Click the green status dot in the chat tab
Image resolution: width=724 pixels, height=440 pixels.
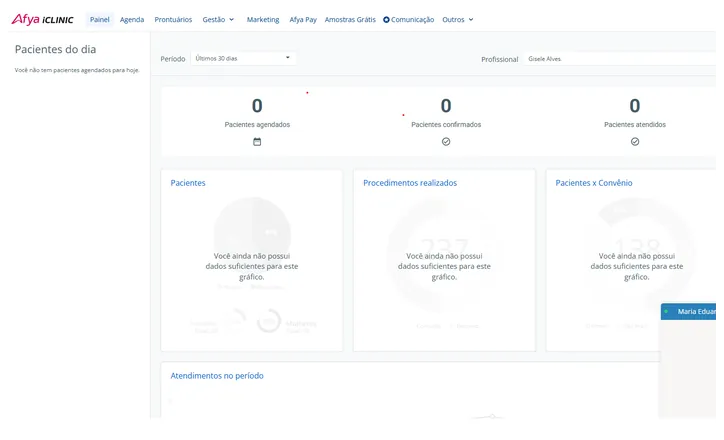[666, 312]
